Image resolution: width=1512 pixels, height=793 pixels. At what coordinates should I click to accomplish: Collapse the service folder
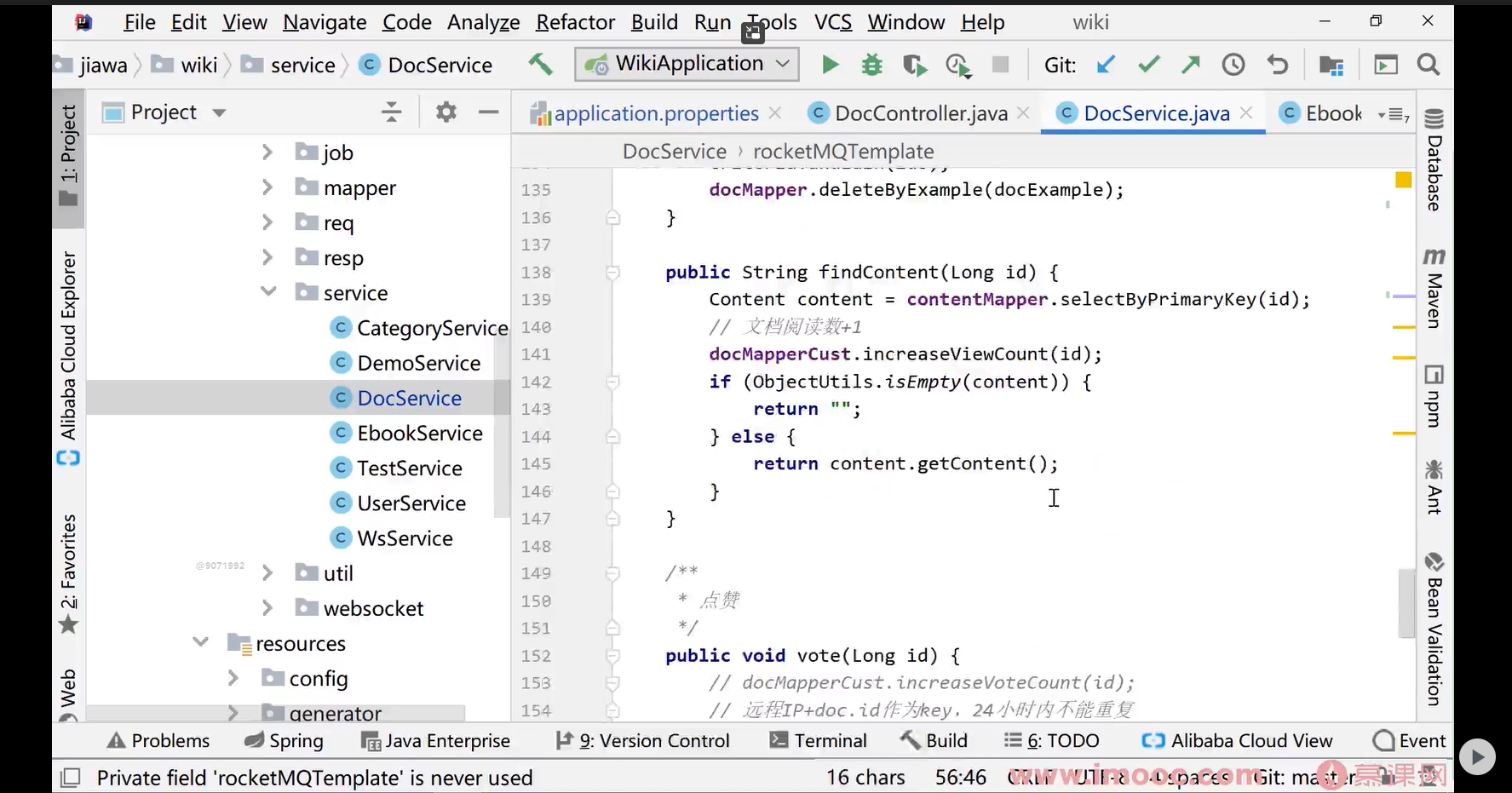coord(268,291)
